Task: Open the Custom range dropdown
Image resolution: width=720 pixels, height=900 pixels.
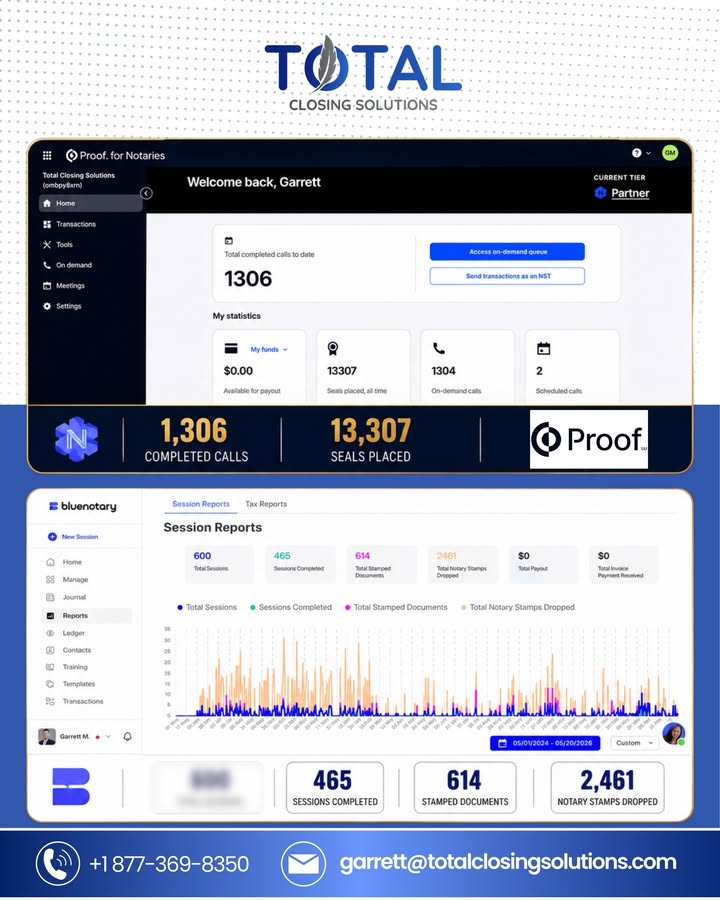Action: tap(634, 743)
